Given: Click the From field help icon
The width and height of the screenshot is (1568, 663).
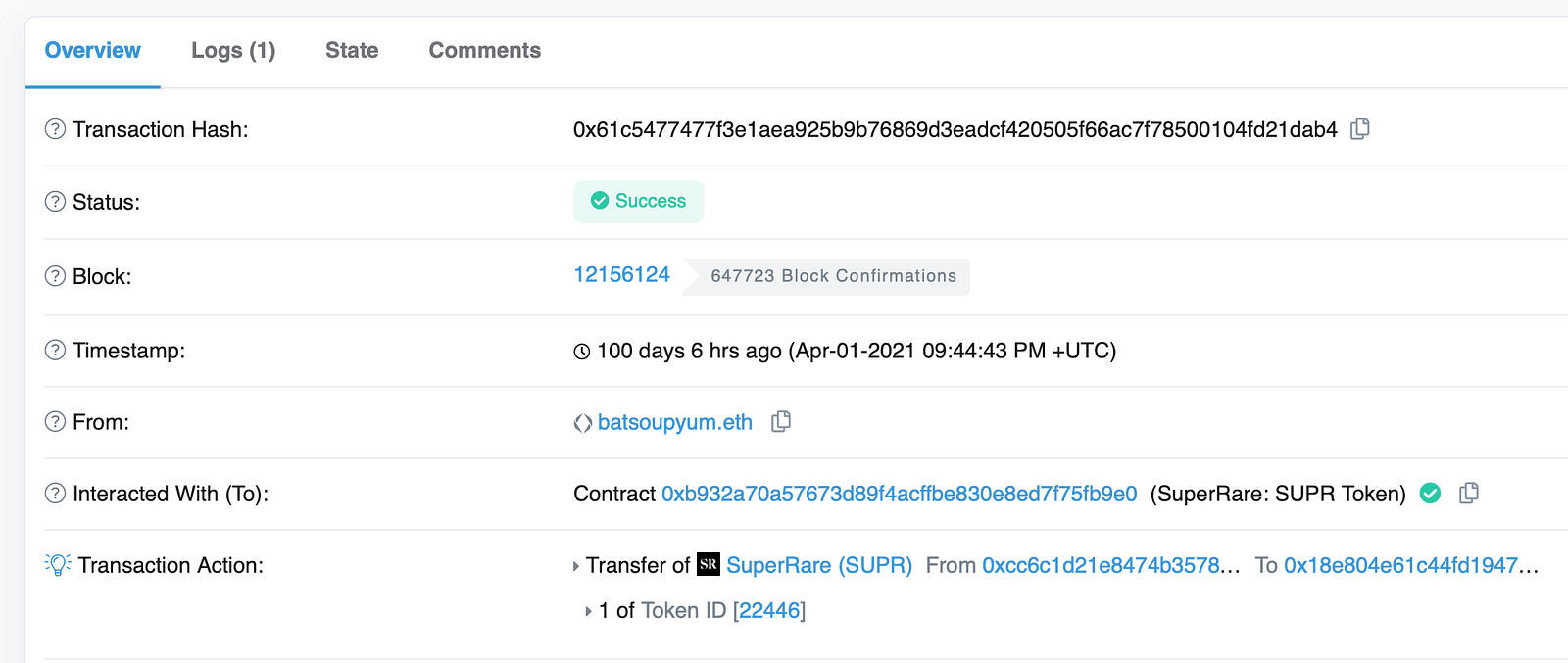Looking at the screenshot, I should pos(56,422).
